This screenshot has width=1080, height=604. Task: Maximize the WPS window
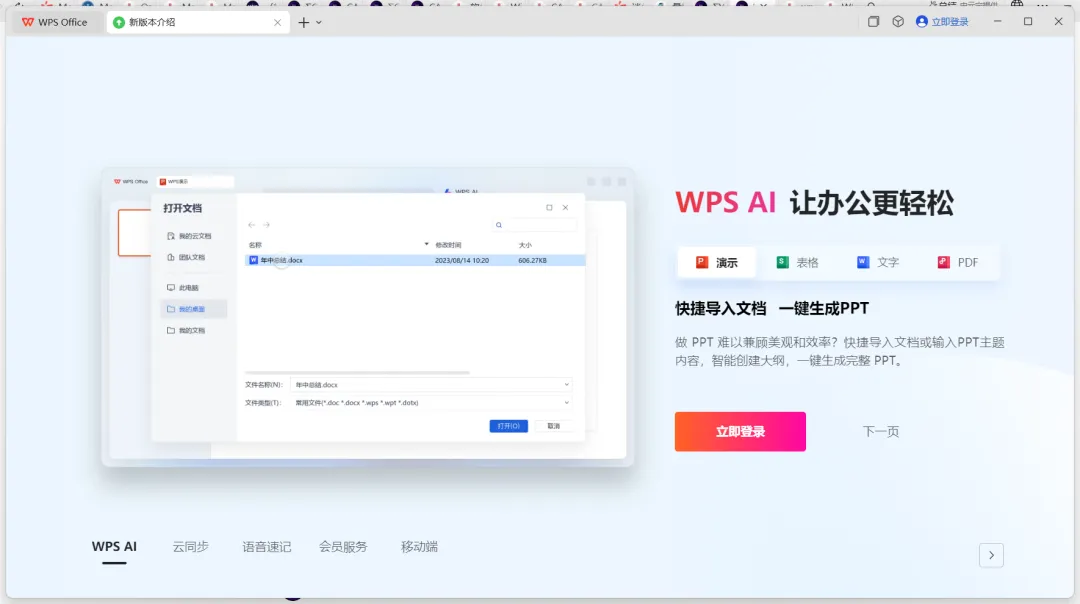pos(1028,22)
